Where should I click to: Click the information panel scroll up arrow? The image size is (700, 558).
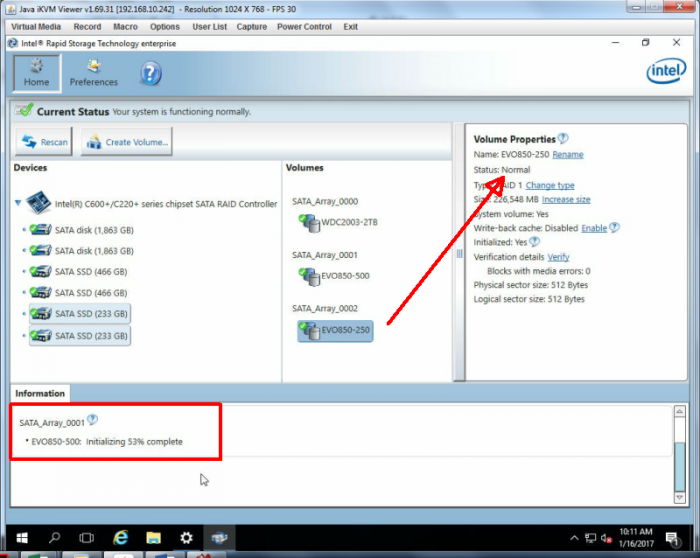pyautogui.click(x=679, y=411)
